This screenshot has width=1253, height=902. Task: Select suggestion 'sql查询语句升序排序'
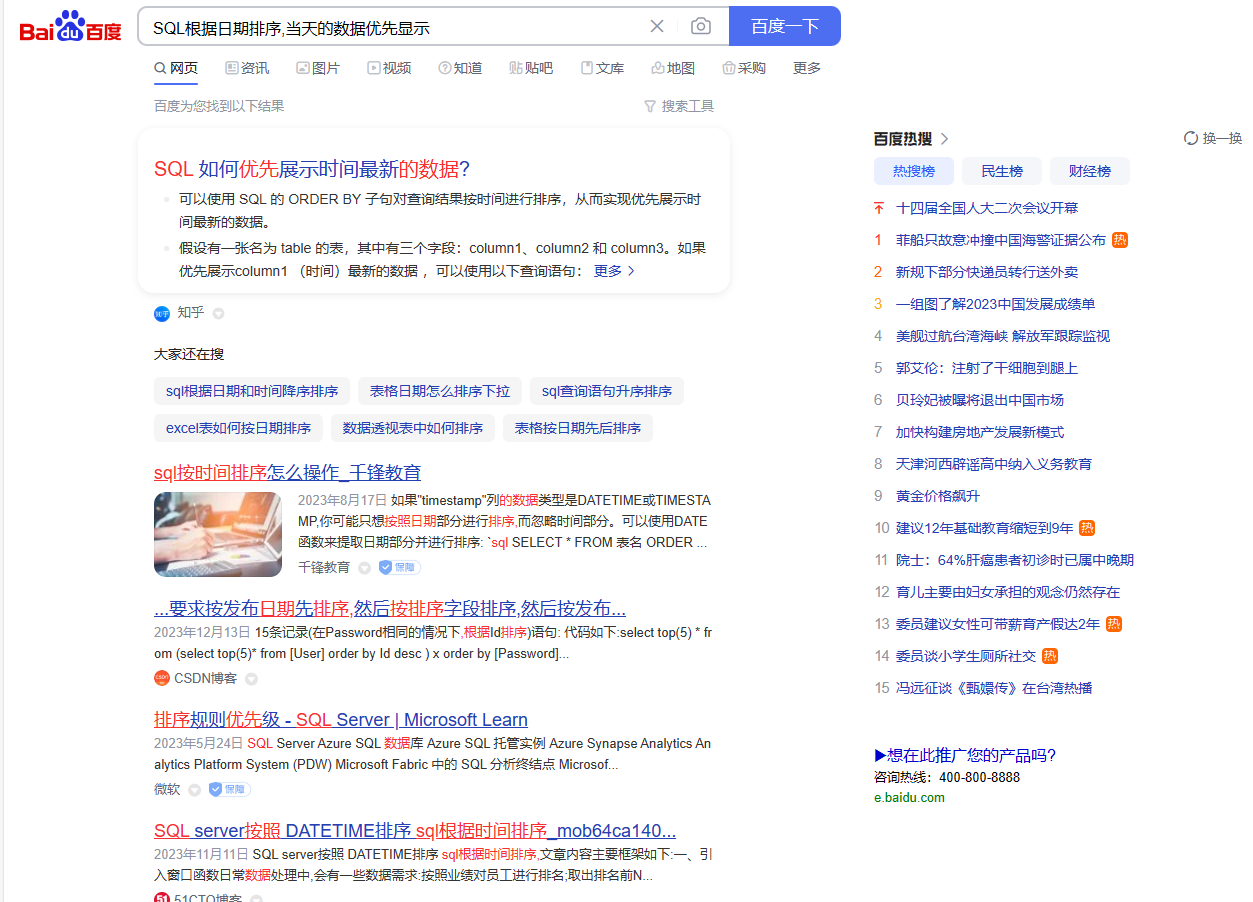point(607,391)
